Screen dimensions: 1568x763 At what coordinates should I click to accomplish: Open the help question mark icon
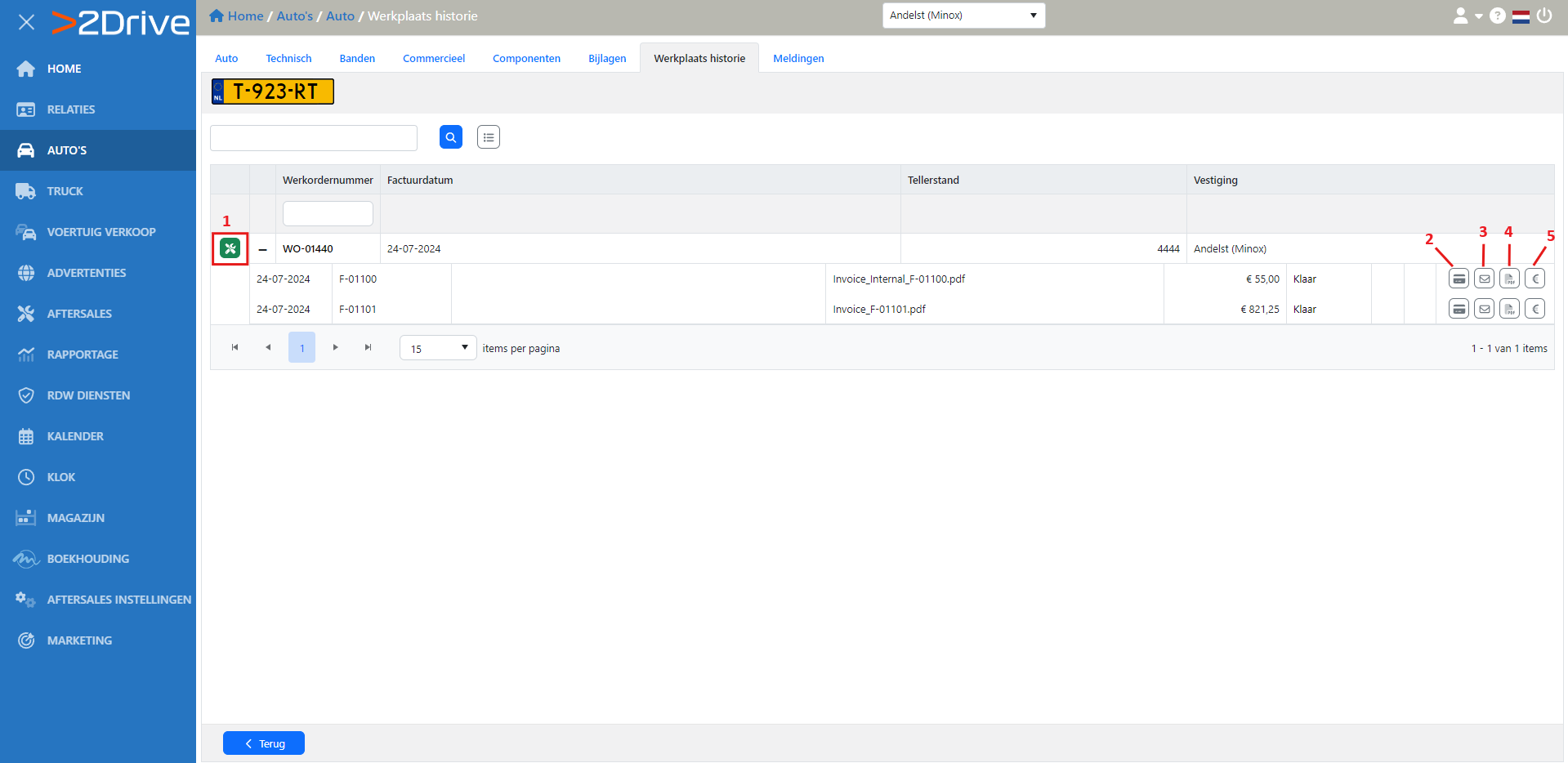click(x=1497, y=16)
